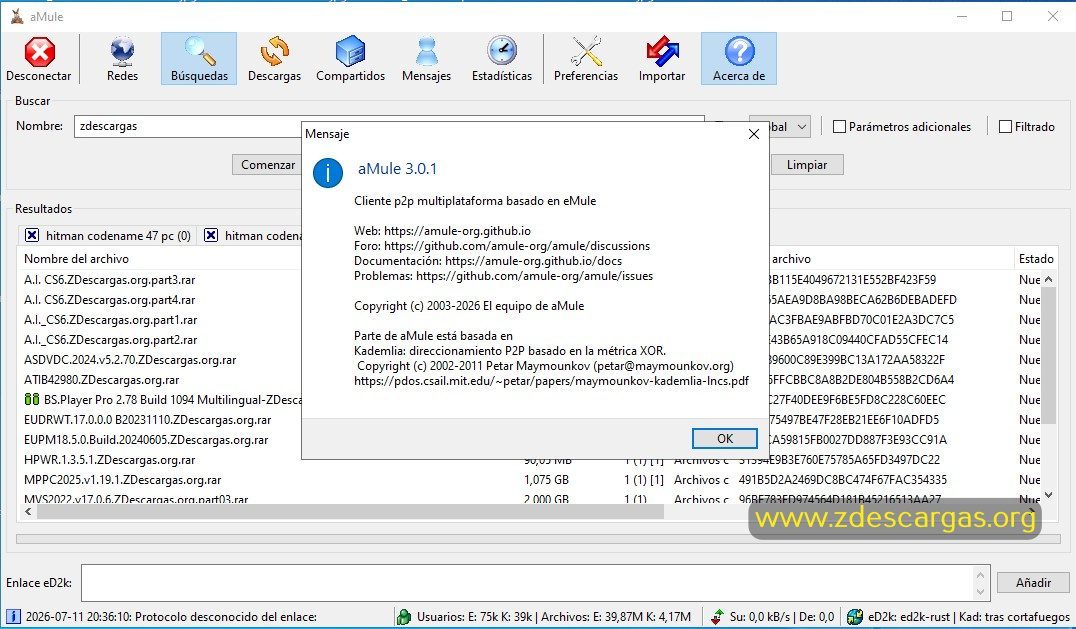Select EUDRWT.17.0.0.0 B20231110 file row

(x=148, y=420)
